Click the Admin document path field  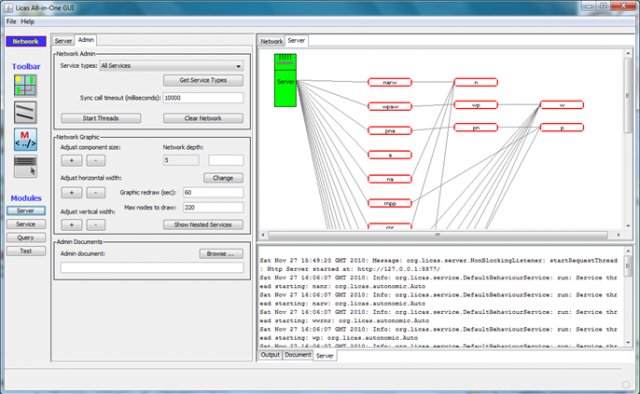152,268
